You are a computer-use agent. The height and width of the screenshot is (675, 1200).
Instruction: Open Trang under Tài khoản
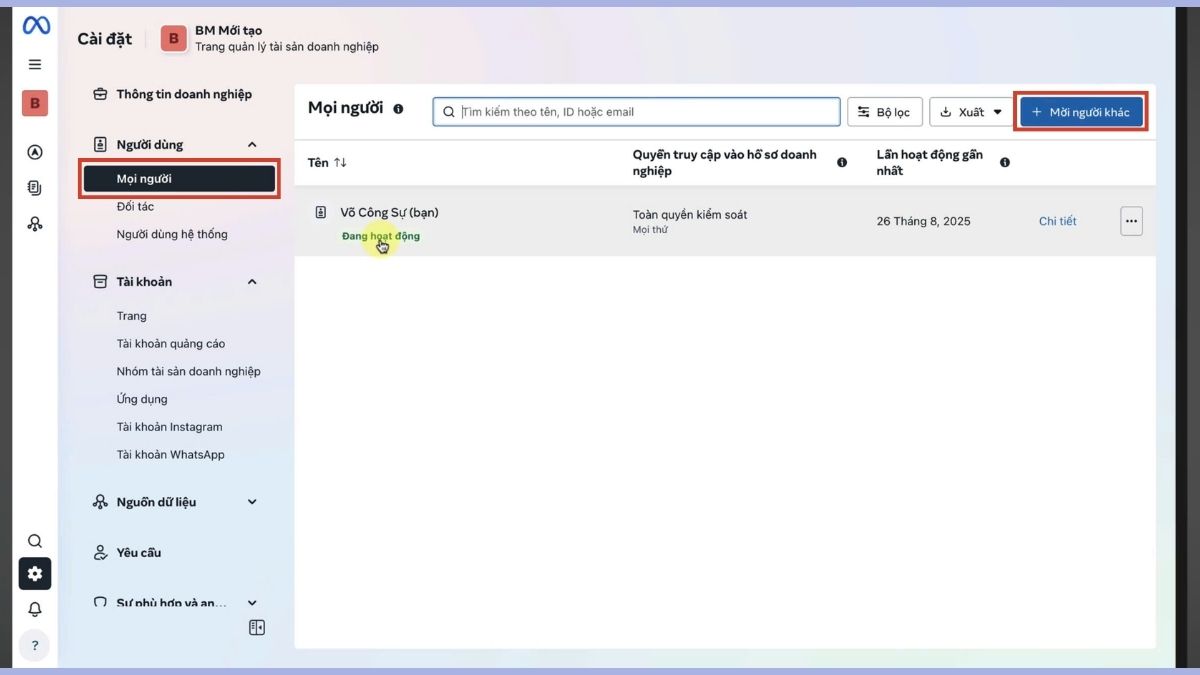click(131, 316)
